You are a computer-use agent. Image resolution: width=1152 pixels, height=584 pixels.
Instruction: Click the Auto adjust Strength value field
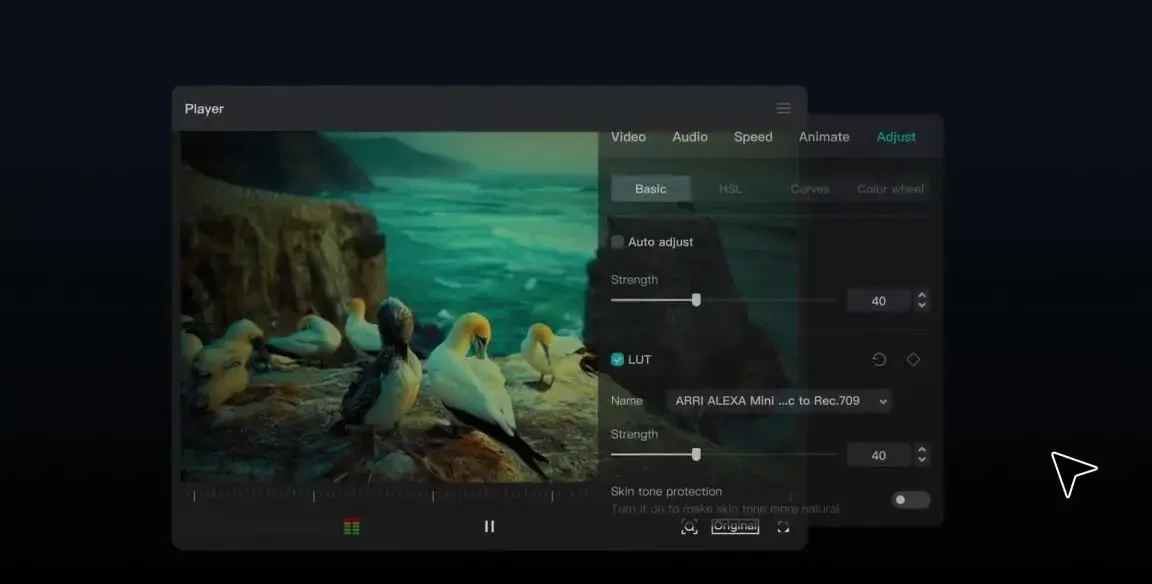pos(878,300)
